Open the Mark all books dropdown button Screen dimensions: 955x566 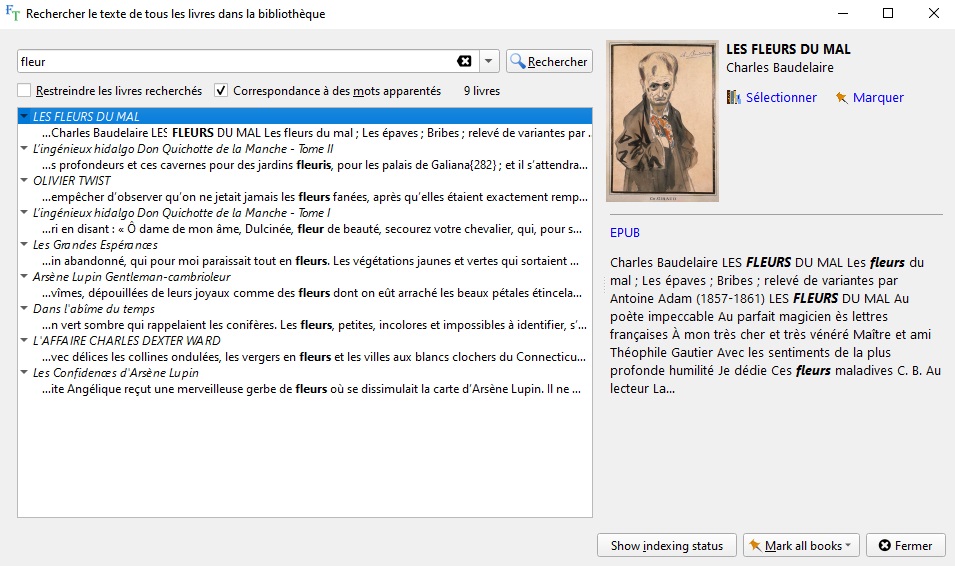click(x=801, y=545)
